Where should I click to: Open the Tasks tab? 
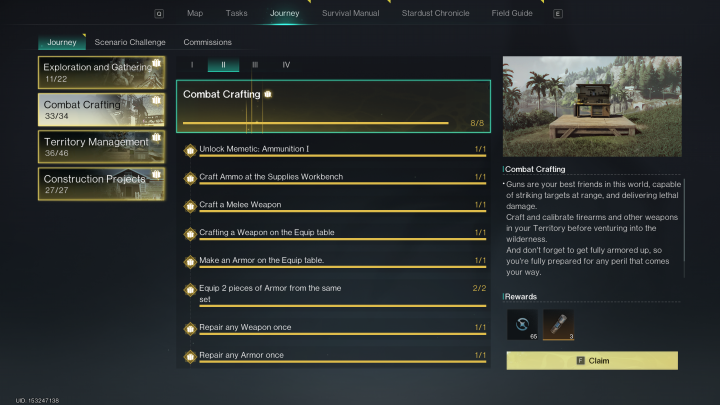(x=236, y=13)
